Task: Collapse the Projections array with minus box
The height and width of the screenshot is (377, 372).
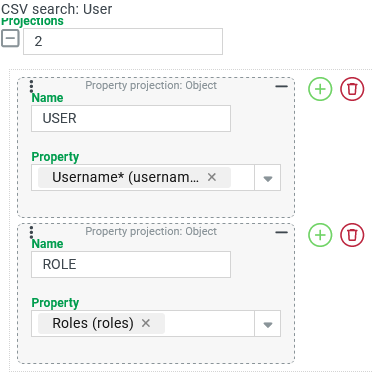Action: point(10,39)
